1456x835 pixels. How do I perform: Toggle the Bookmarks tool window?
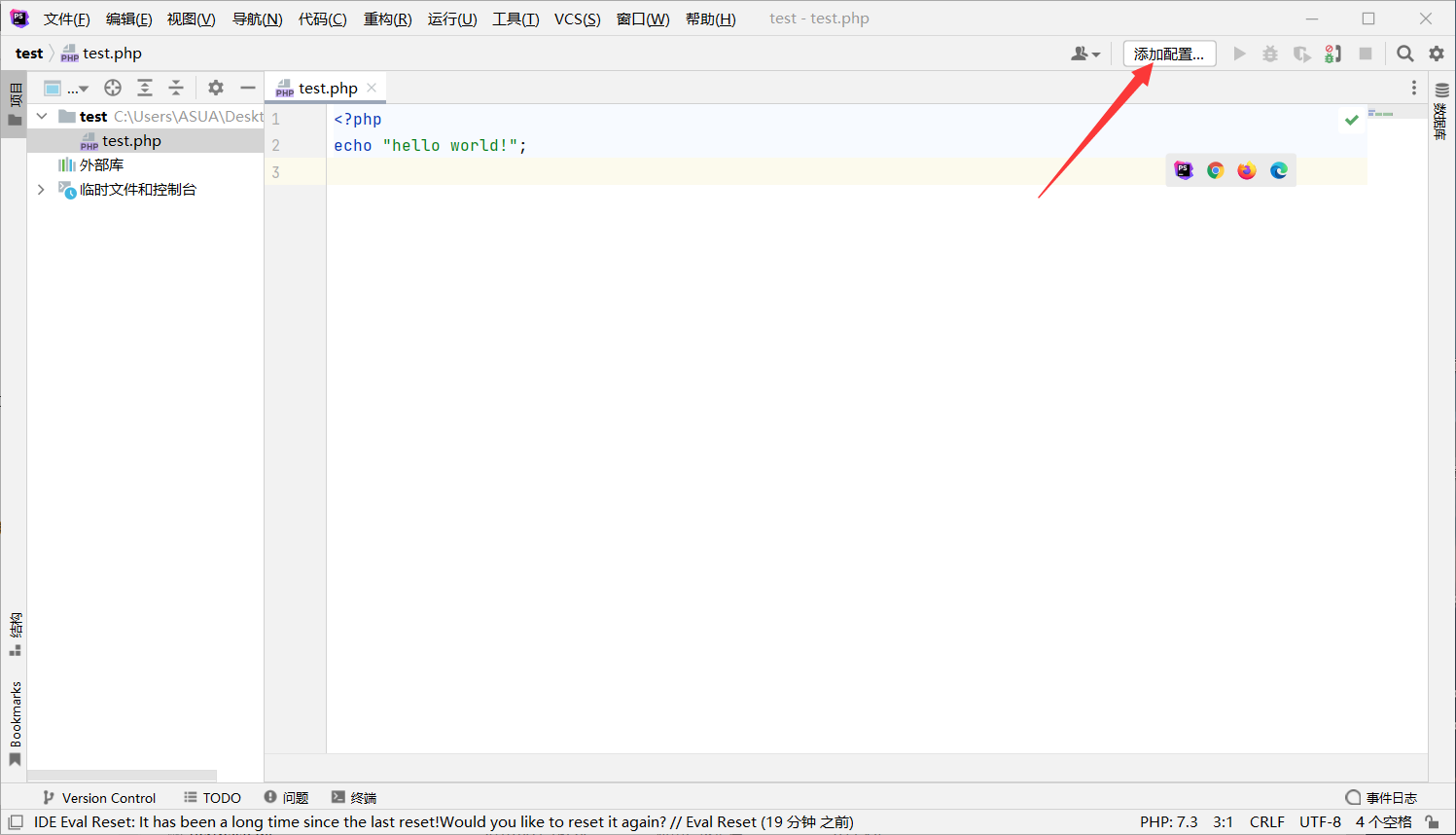[15, 723]
